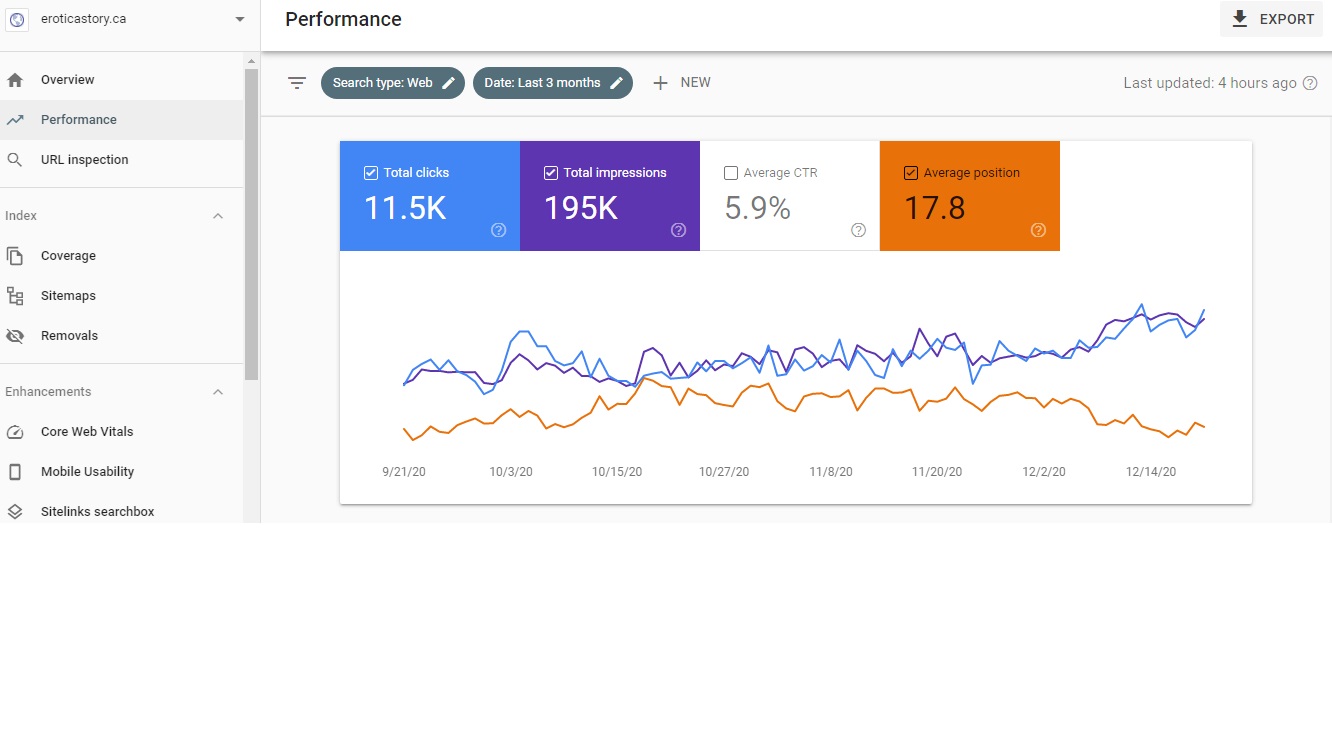Viewport: 1332px width, 750px height.
Task: Click the Performance page title
Action: coord(343,19)
